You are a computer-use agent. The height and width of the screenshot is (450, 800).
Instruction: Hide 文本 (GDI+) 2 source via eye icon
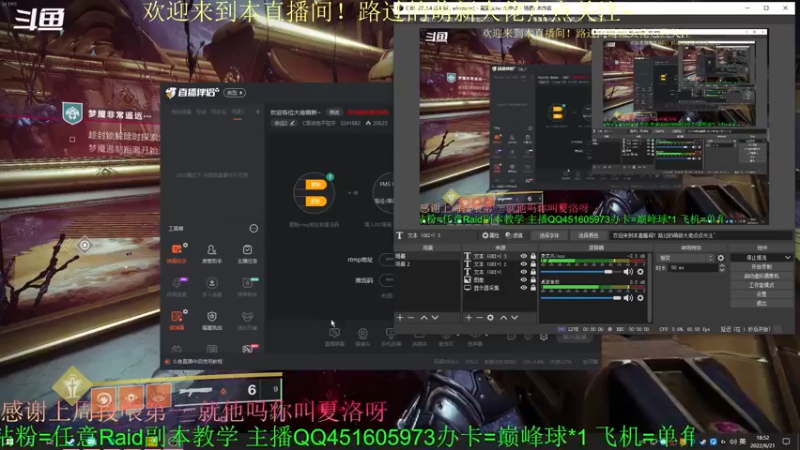(523, 264)
